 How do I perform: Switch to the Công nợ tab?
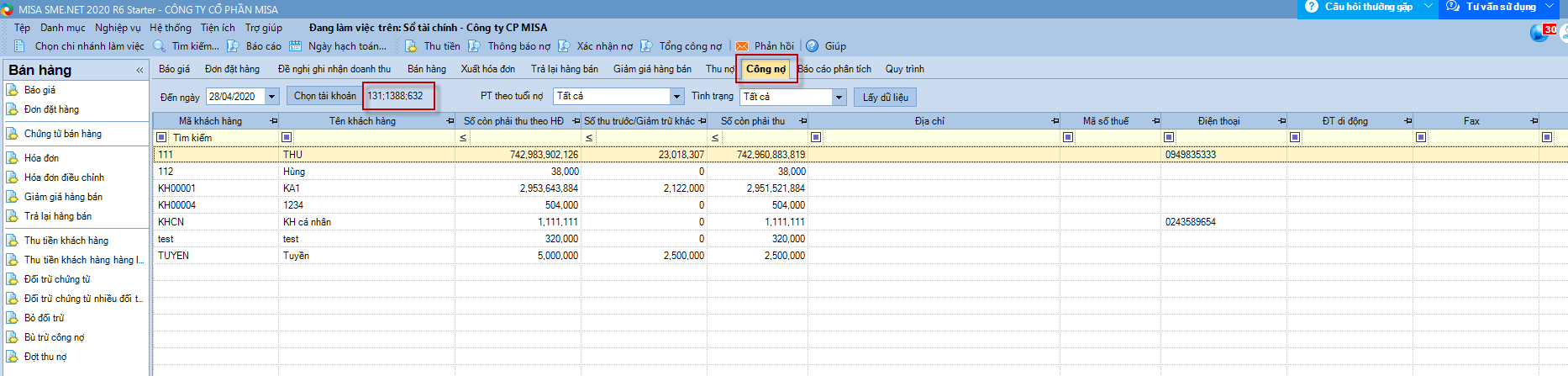(766, 69)
